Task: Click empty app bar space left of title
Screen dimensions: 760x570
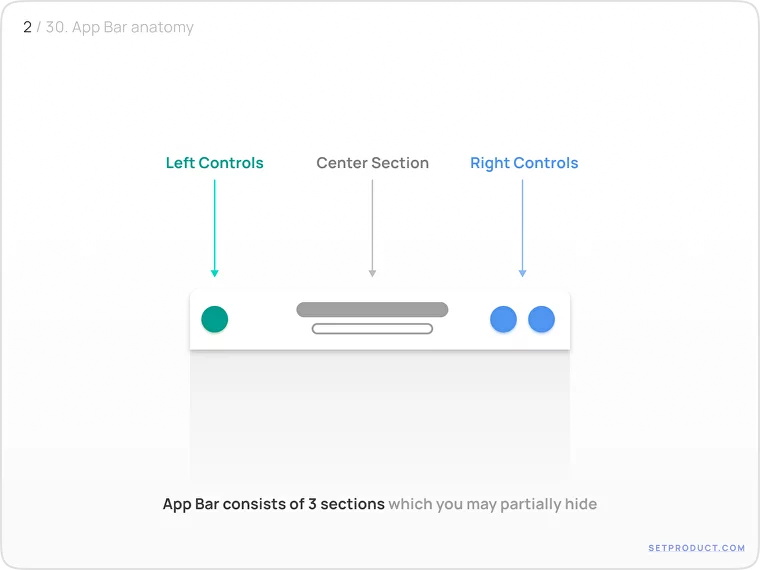Action: (262, 320)
